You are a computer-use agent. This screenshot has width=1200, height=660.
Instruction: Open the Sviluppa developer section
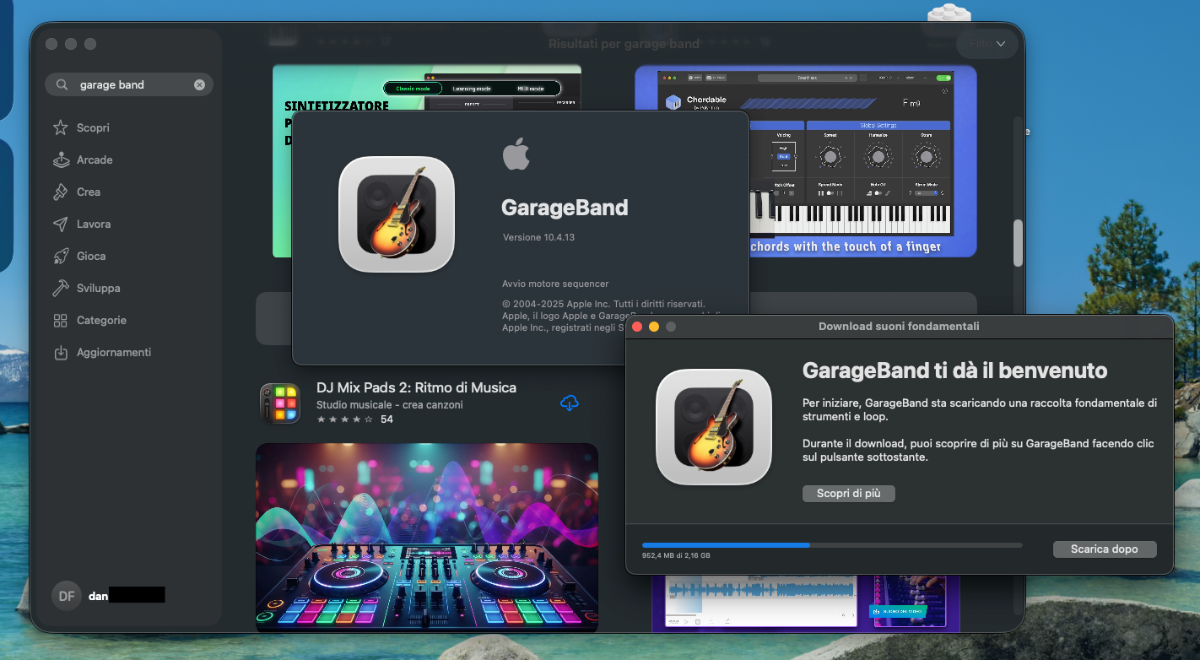(98, 288)
